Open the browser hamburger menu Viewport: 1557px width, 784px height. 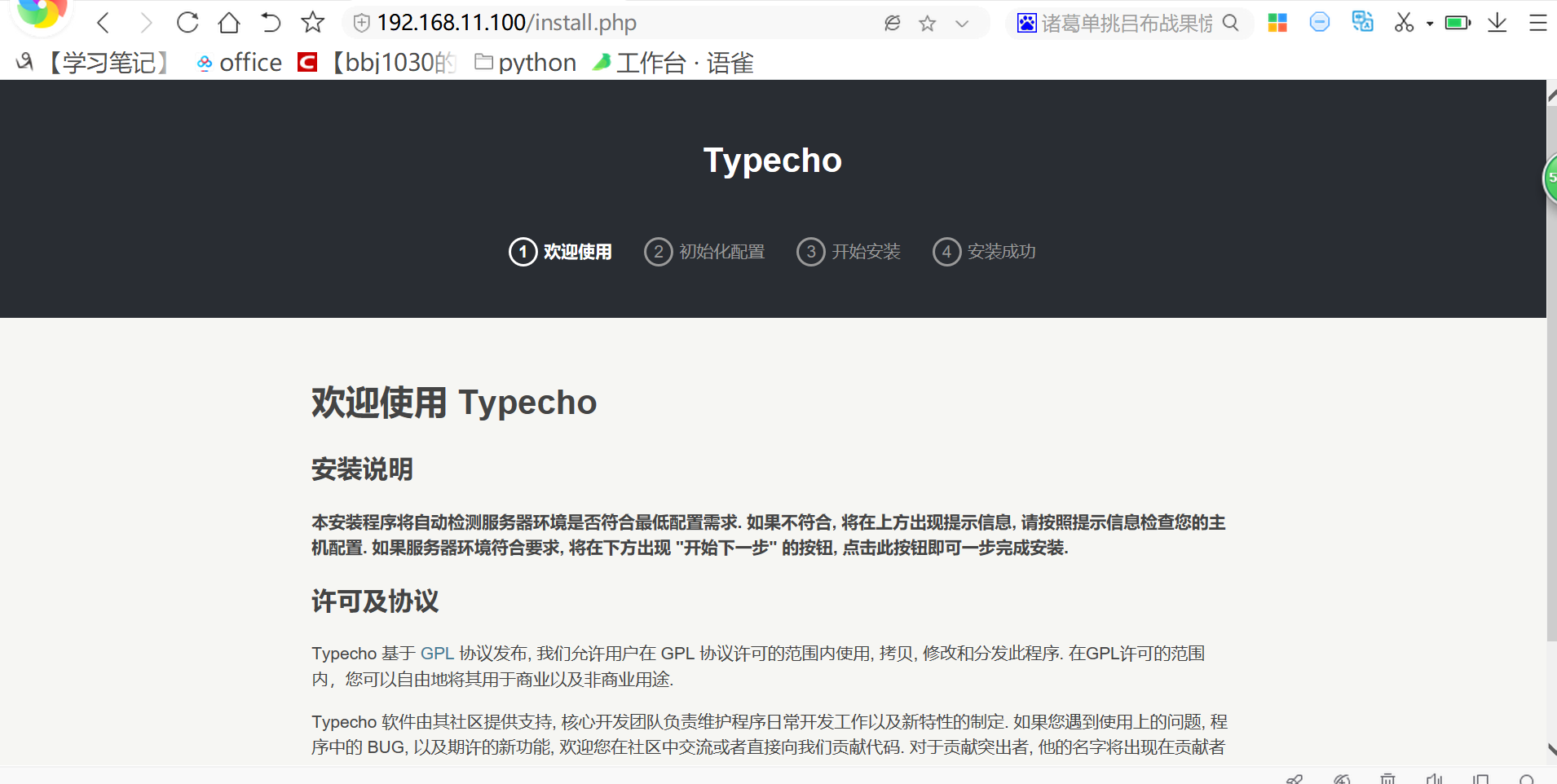click(1538, 23)
